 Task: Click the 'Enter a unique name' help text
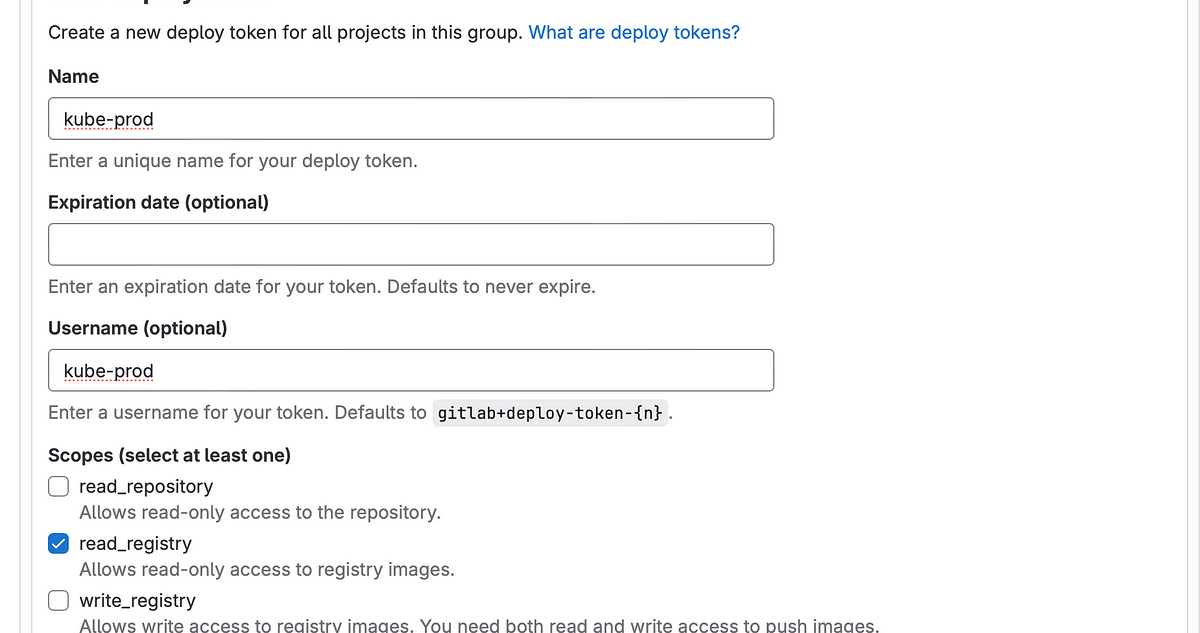coord(232,160)
